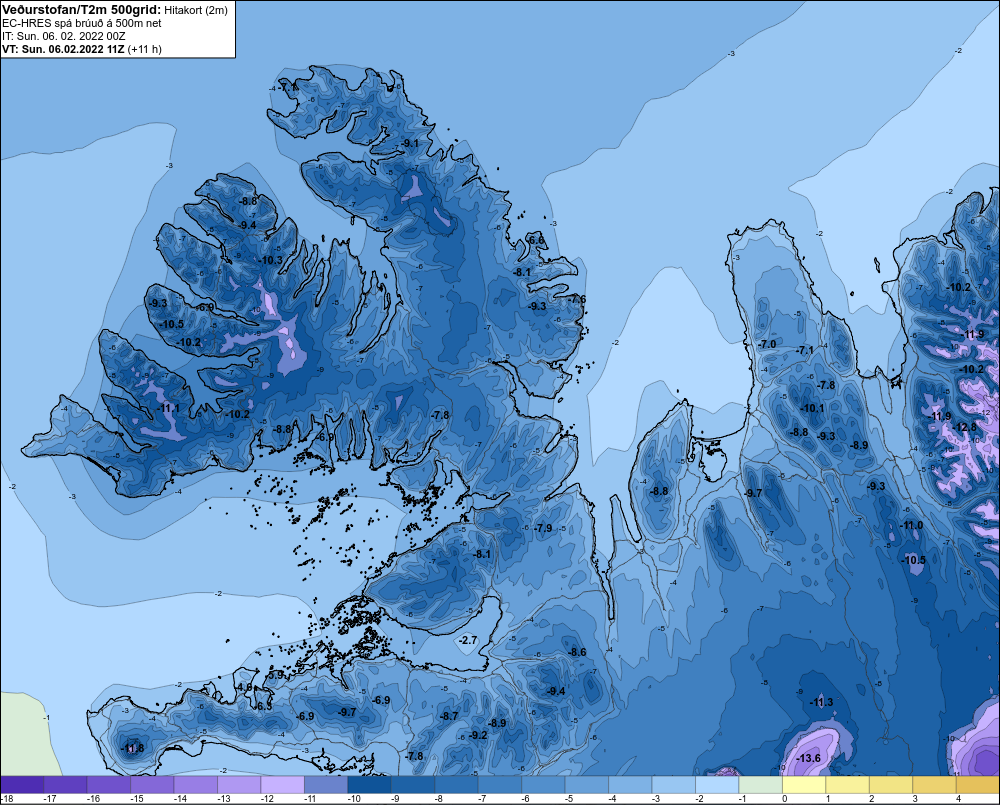Click the '-14' label on the color legend

180,799
